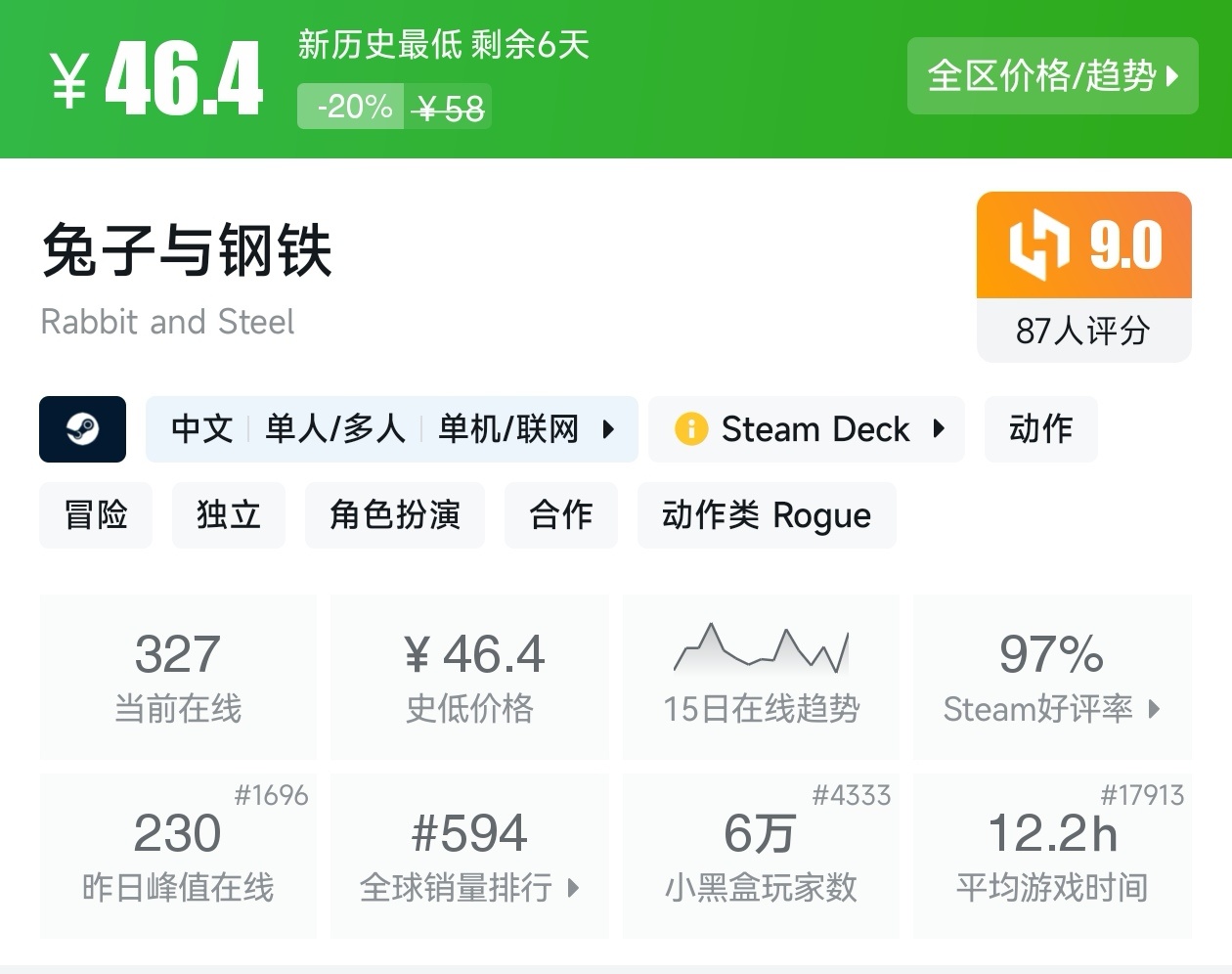Click the Steam platform icon
The width and height of the screenshot is (1232, 974).
coord(82,429)
